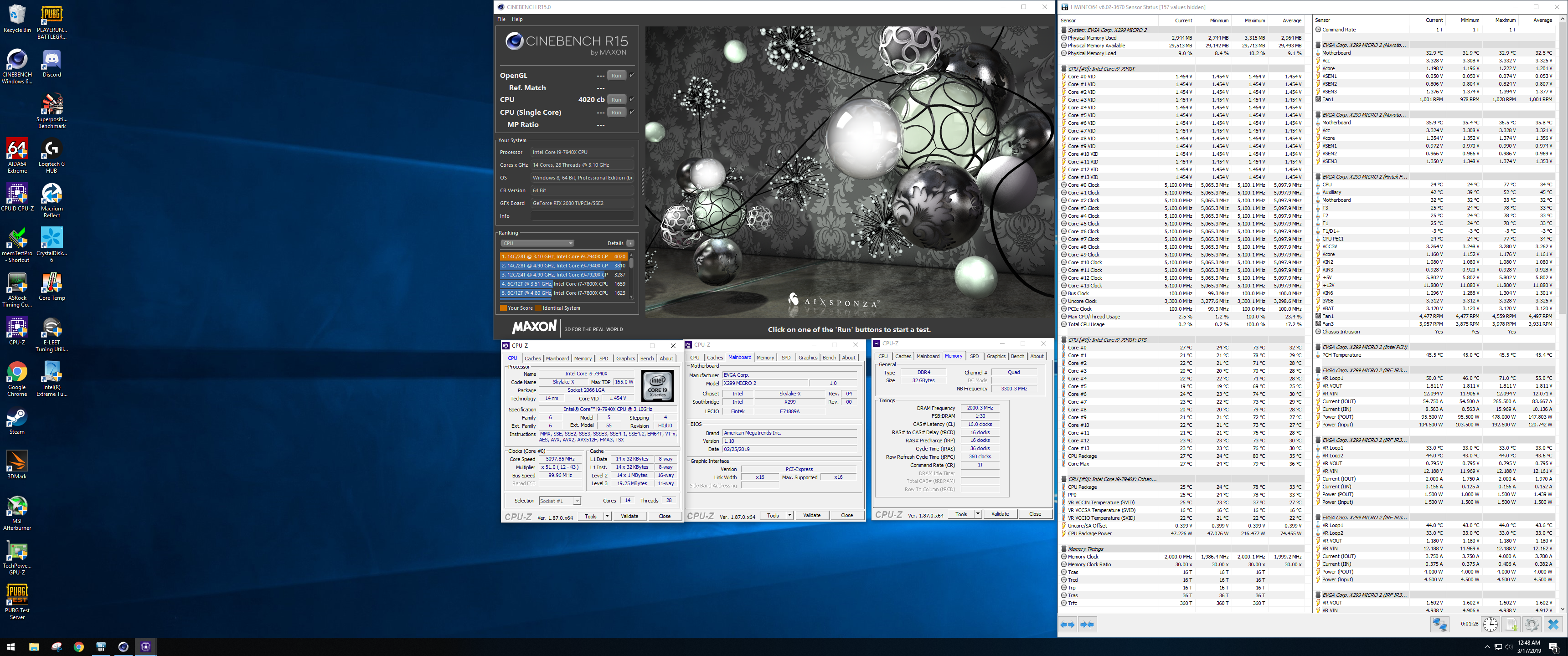Click Close button in CPU-Z Memory window
Image resolution: width=1568 pixels, height=656 pixels.
click(1035, 514)
